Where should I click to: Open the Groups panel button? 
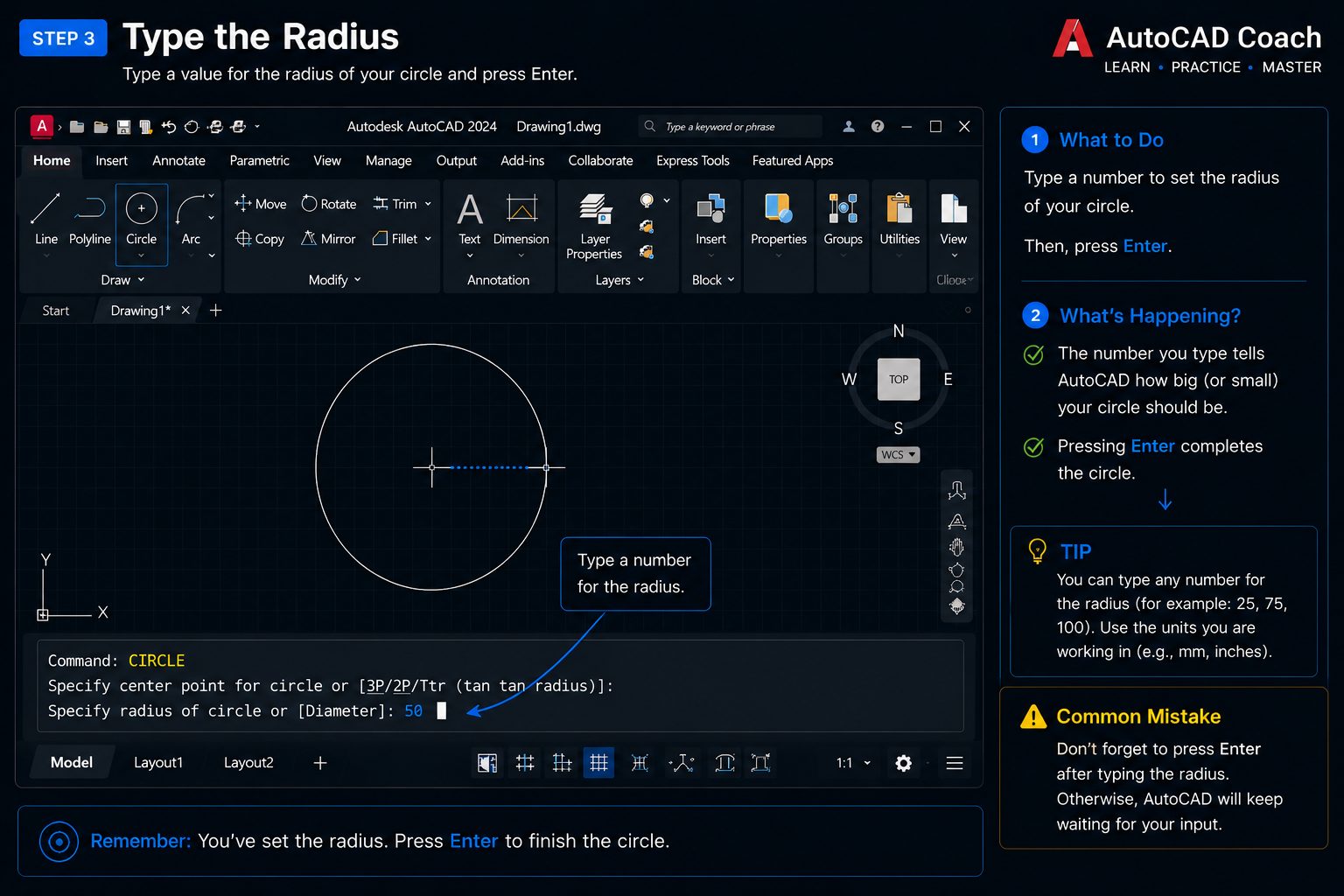coord(843,219)
